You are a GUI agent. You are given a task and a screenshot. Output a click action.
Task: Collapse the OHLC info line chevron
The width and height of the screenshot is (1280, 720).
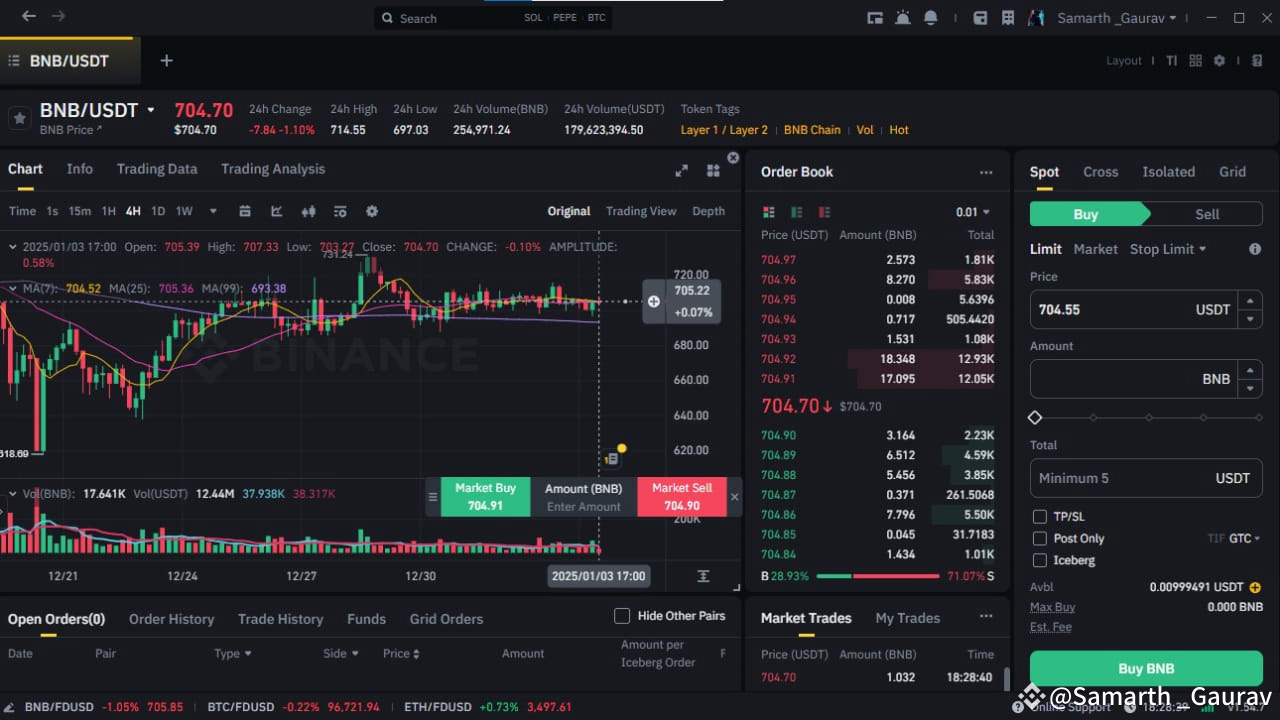point(12,246)
